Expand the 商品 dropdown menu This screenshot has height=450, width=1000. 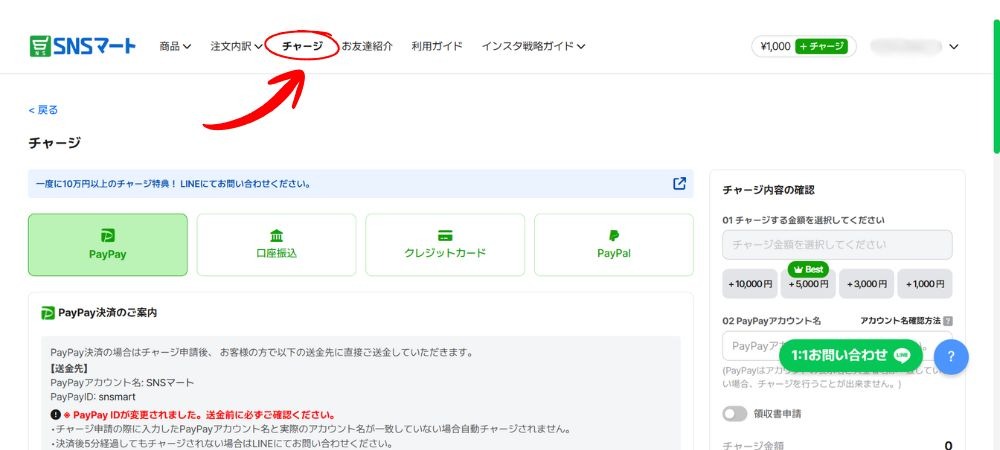tap(175, 46)
